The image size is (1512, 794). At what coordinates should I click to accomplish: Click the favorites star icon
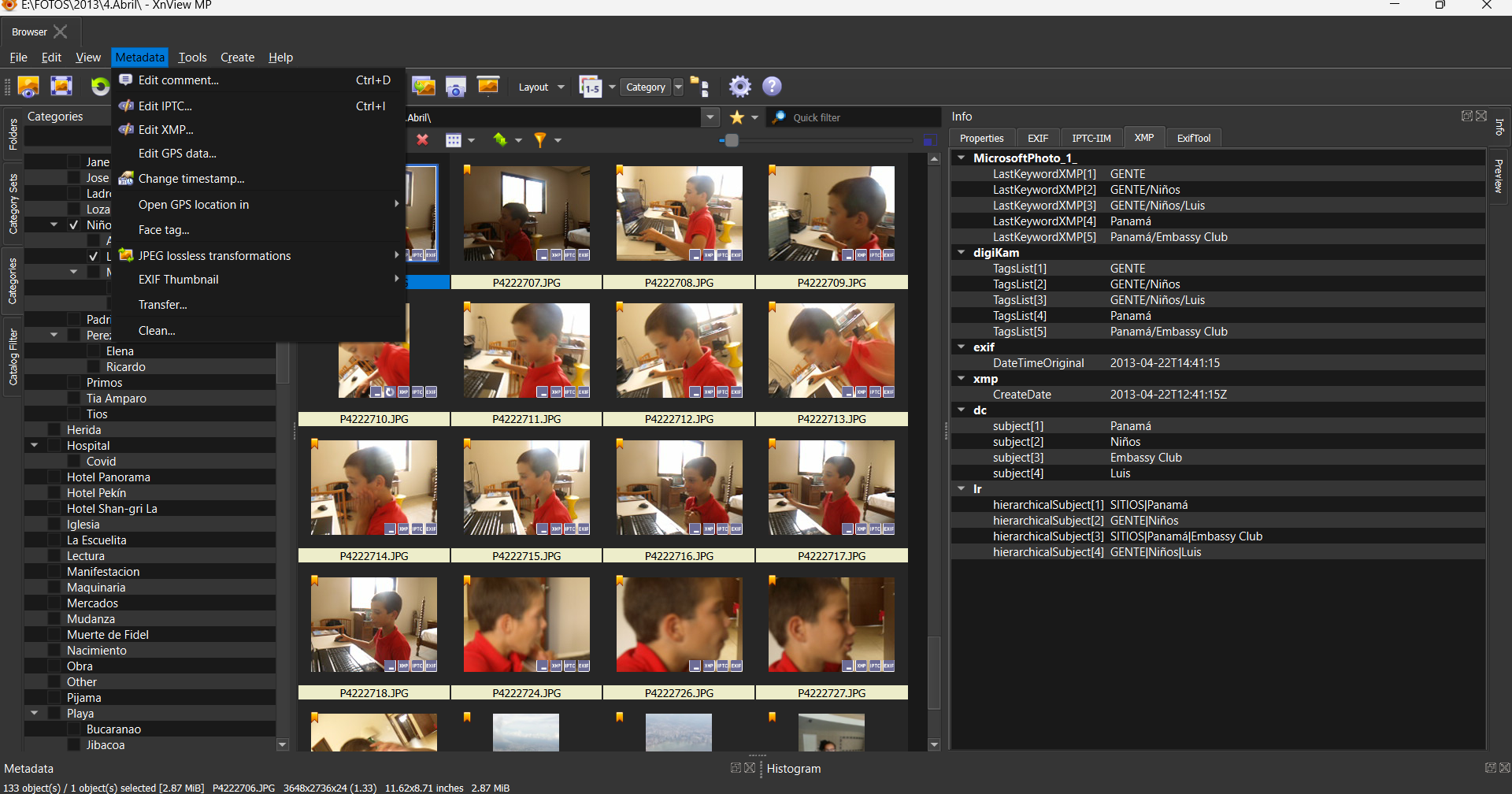737,117
